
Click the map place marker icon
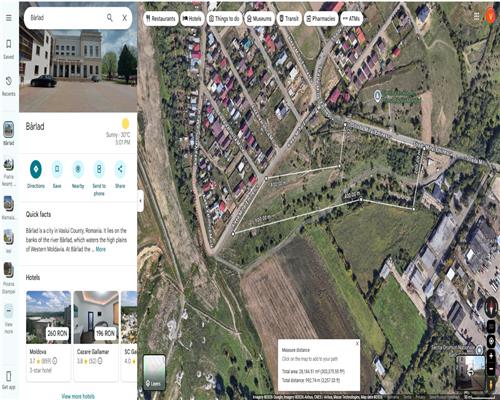377,96
